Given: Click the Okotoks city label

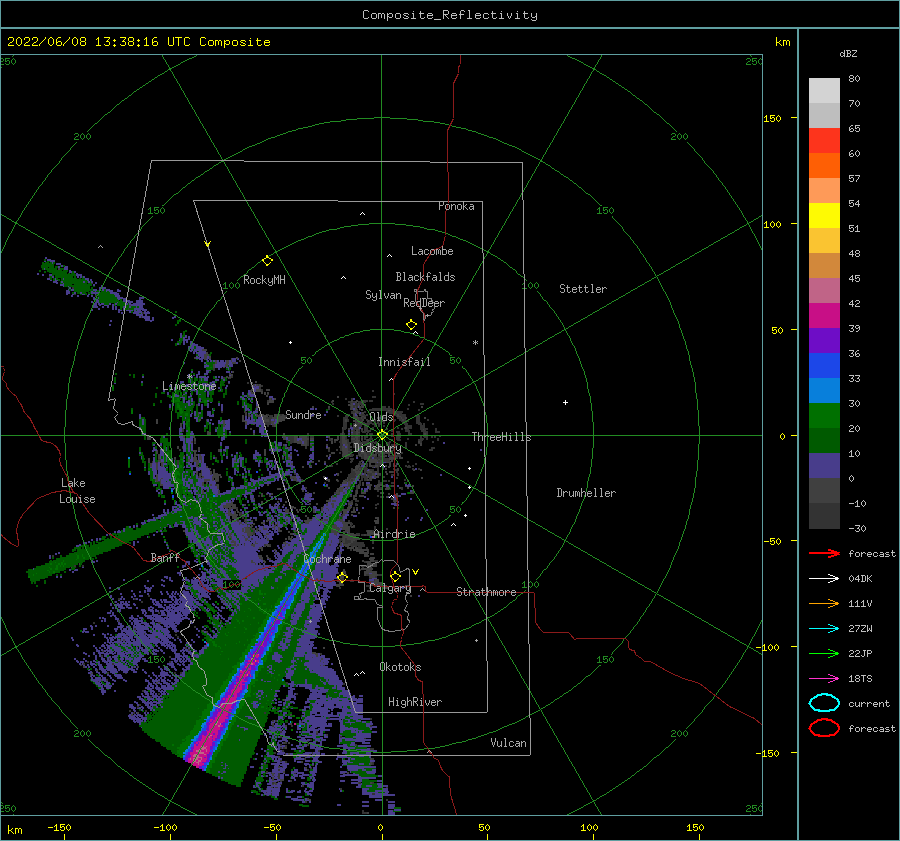Looking at the screenshot, I should [400, 667].
